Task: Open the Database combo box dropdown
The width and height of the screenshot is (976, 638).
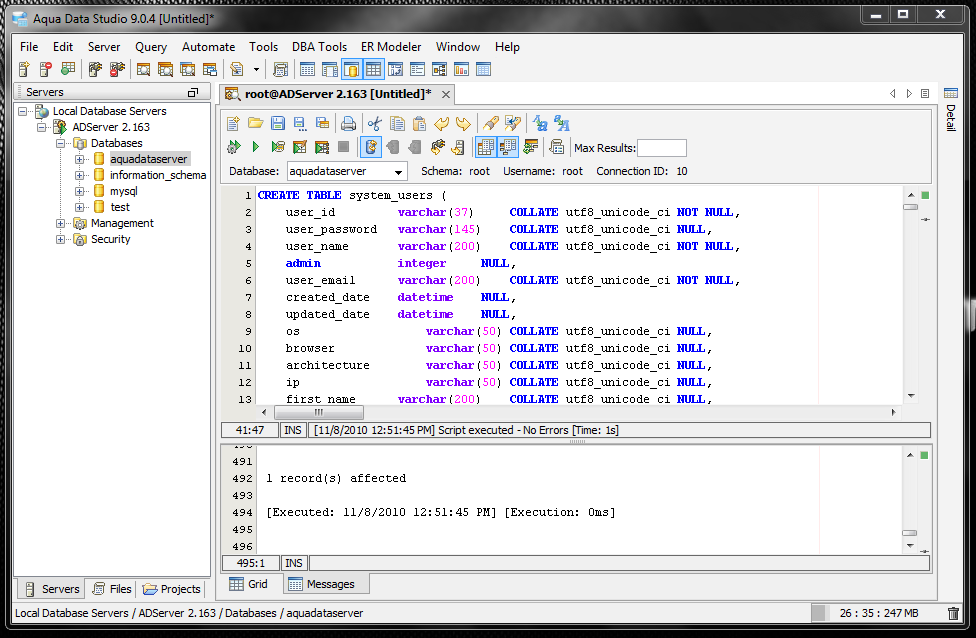Action: pyautogui.click(x=399, y=171)
